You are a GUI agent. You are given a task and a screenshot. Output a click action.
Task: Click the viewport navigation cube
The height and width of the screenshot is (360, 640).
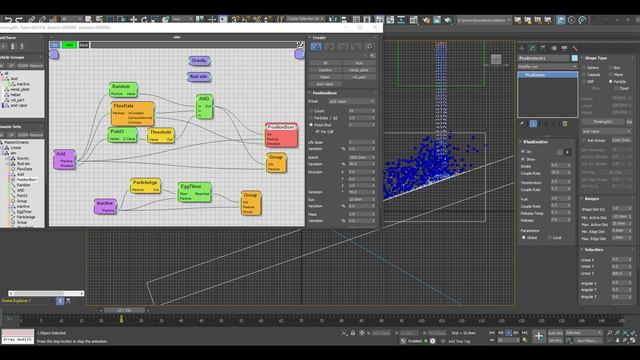click(x=496, y=60)
